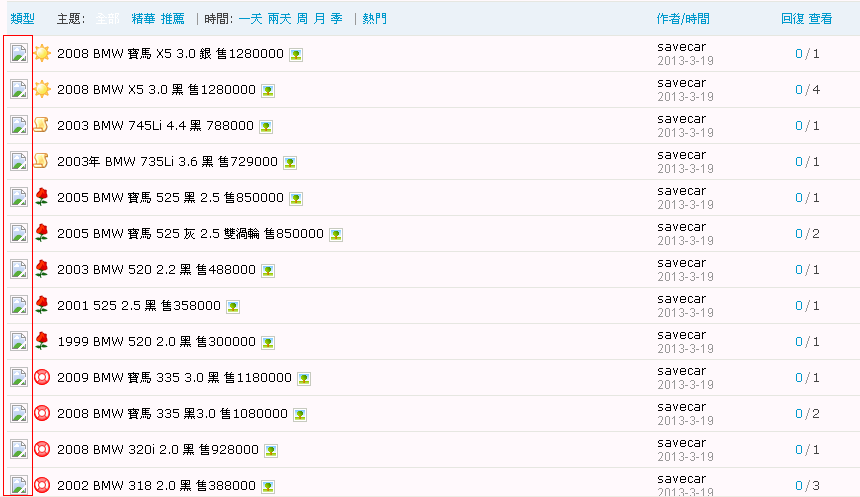Open thread 2003 BMW 745Li 4.4 黑 788000
This screenshot has width=860, height=497.
(x=155, y=126)
